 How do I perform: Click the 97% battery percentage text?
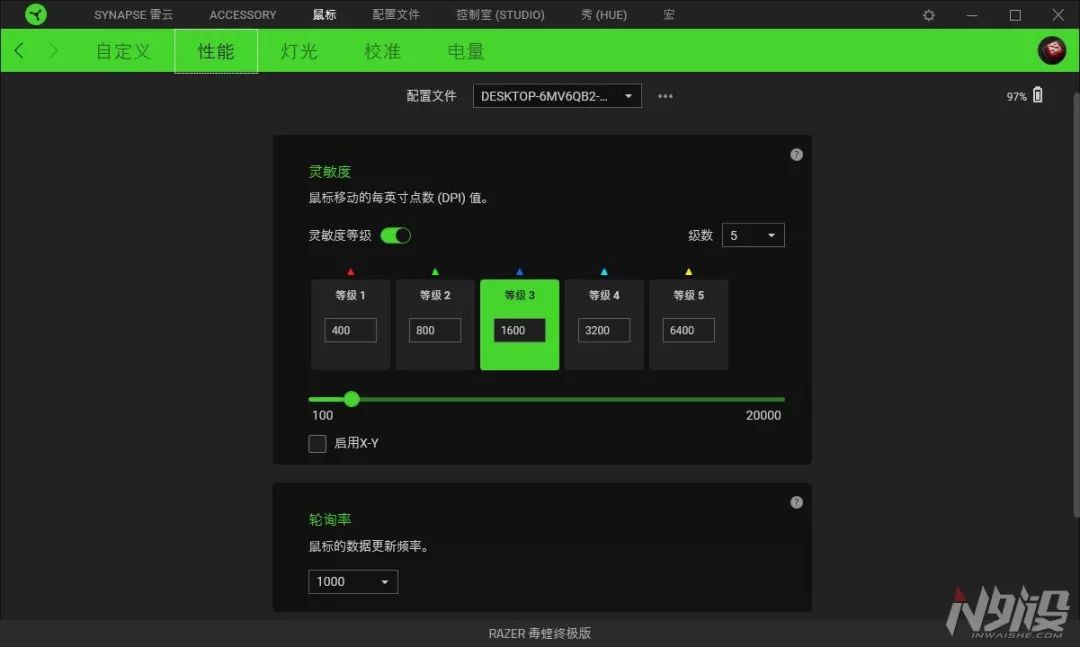(x=1016, y=96)
